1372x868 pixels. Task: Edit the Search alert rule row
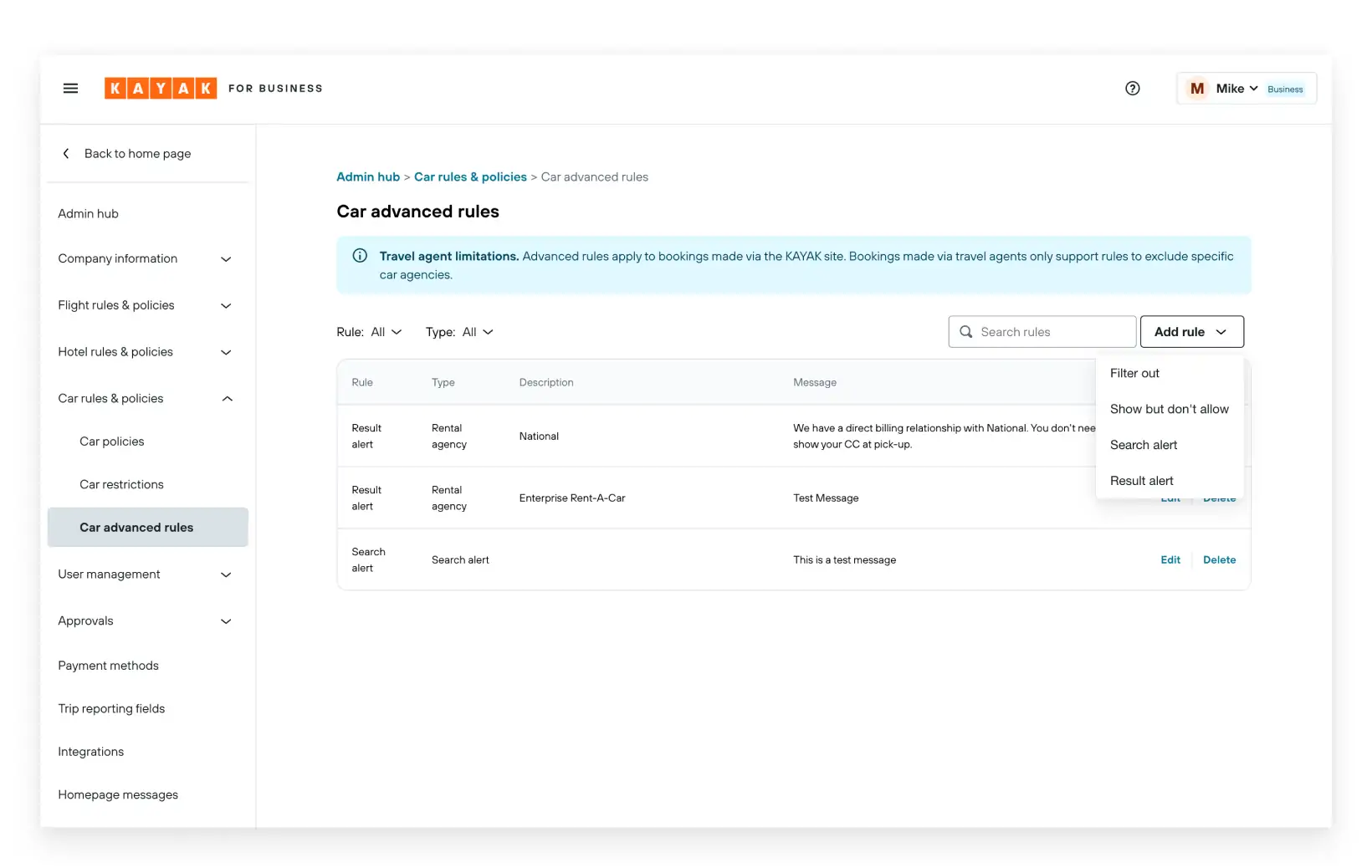point(1170,559)
